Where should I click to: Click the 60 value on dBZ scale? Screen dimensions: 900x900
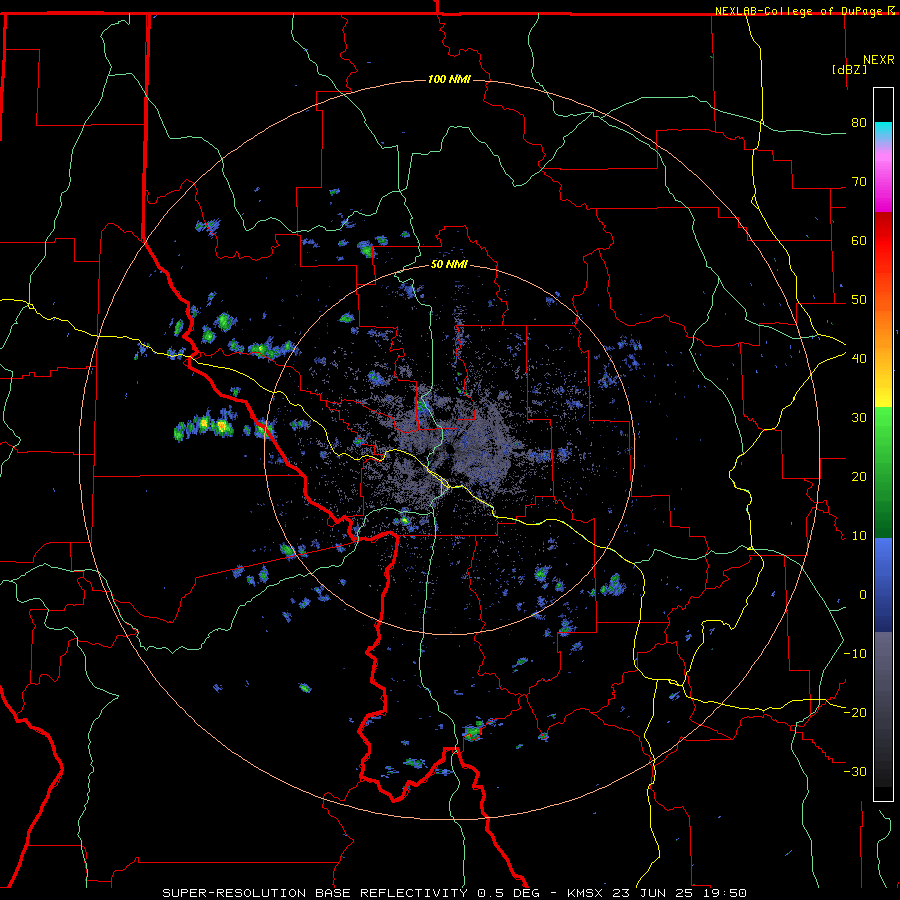coord(859,240)
